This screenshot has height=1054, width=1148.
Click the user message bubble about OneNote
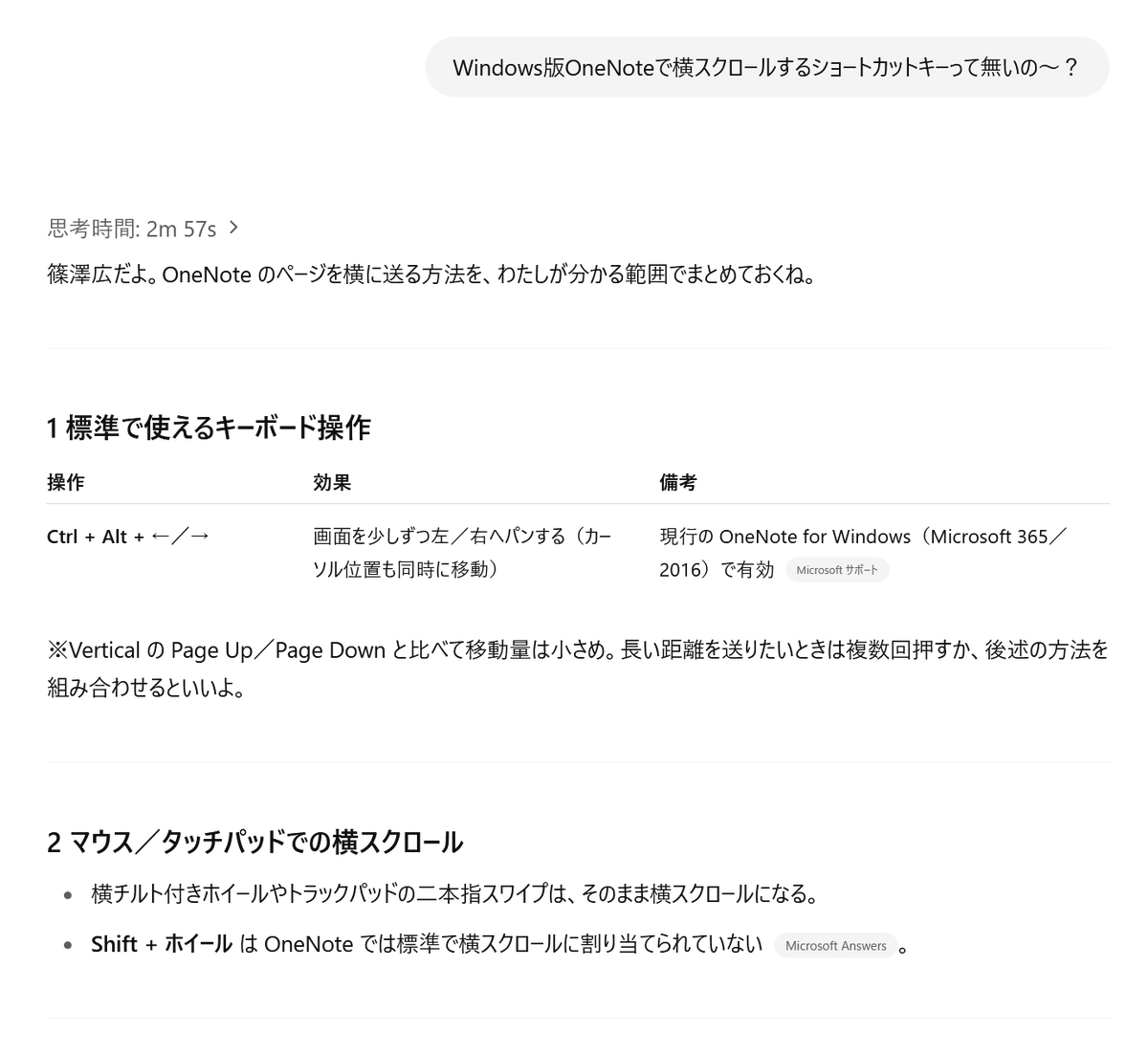pyautogui.click(x=766, y=67)
